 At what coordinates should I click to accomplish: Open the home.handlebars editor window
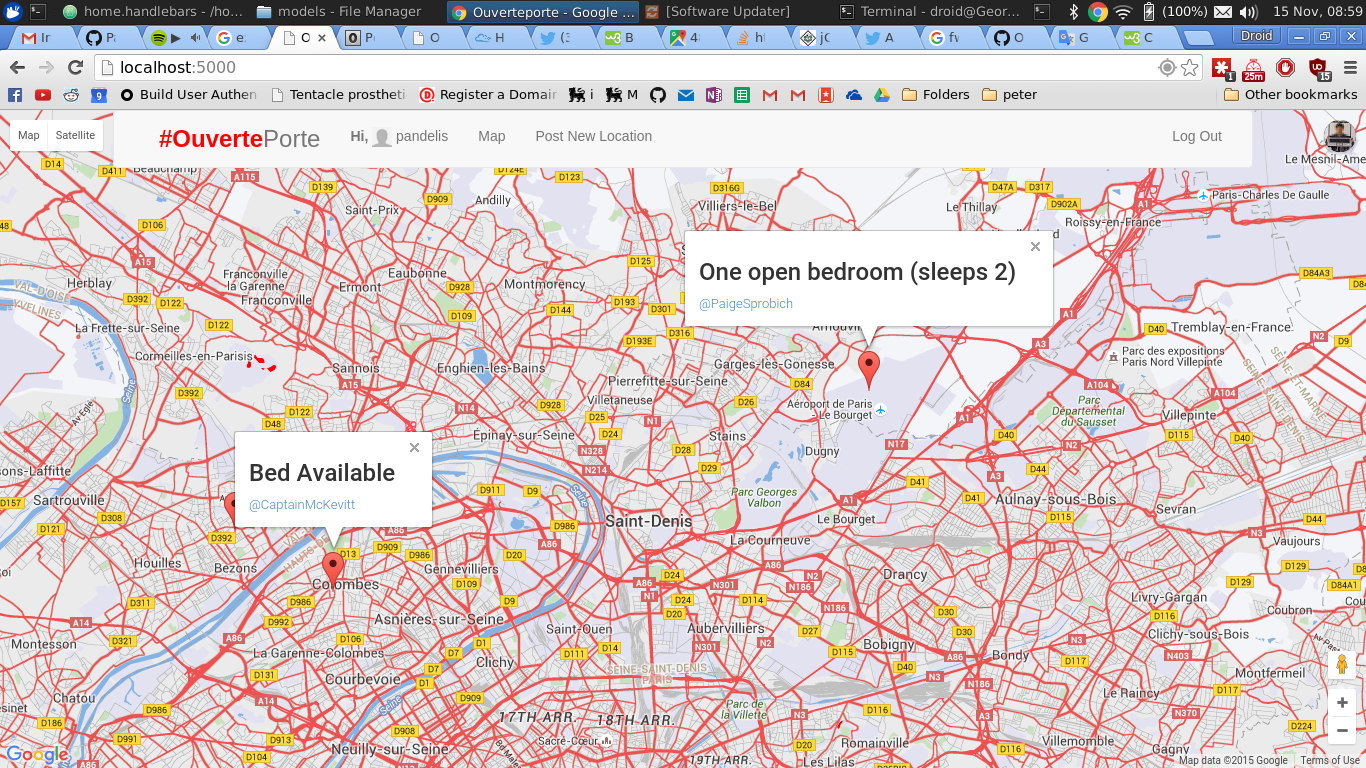pyautogui.click(x=152, y=12)
